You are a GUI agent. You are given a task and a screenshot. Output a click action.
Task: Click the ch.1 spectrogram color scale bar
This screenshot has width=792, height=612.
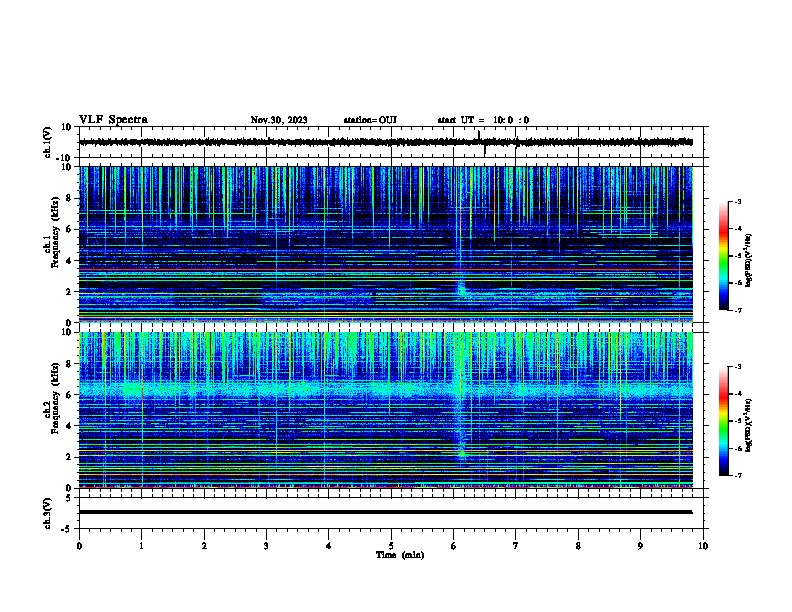click(x=724, y=256)
